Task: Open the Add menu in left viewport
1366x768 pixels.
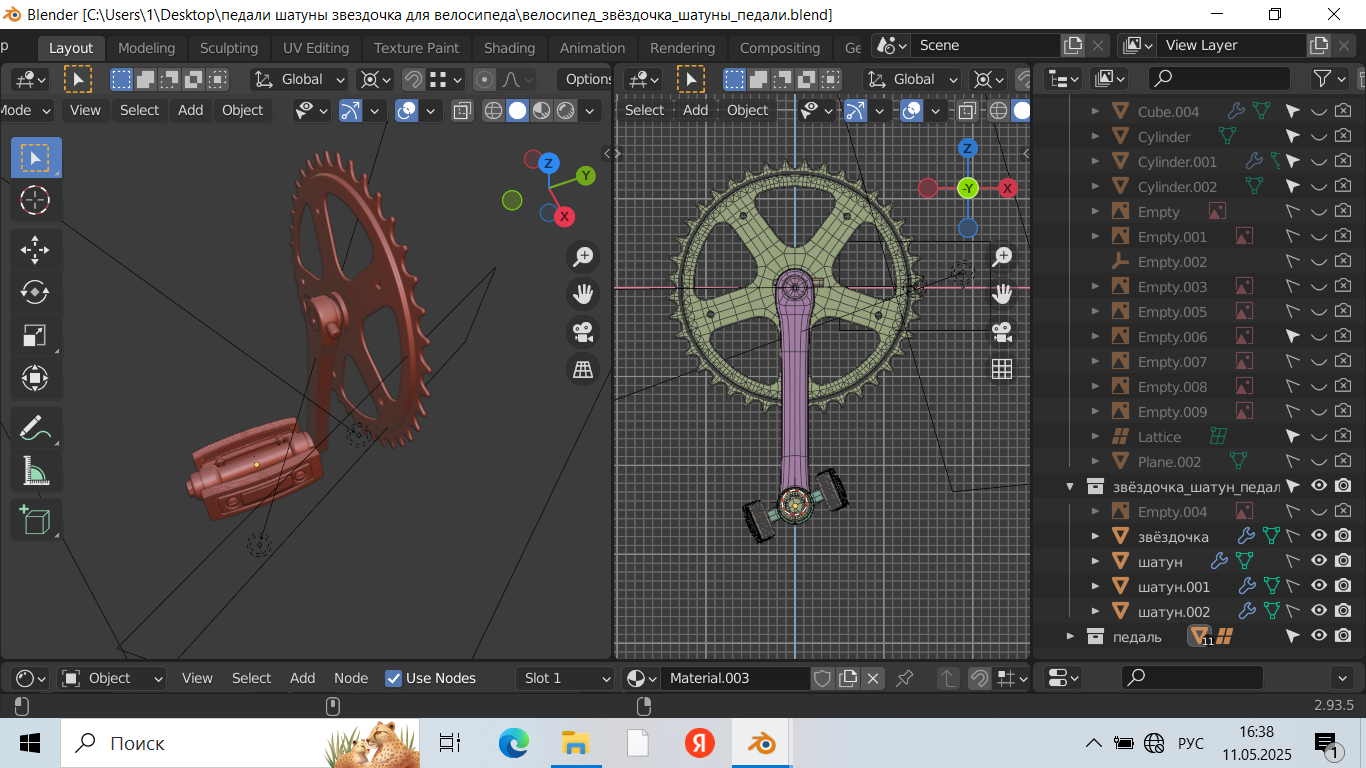Action: coord(190,110)
